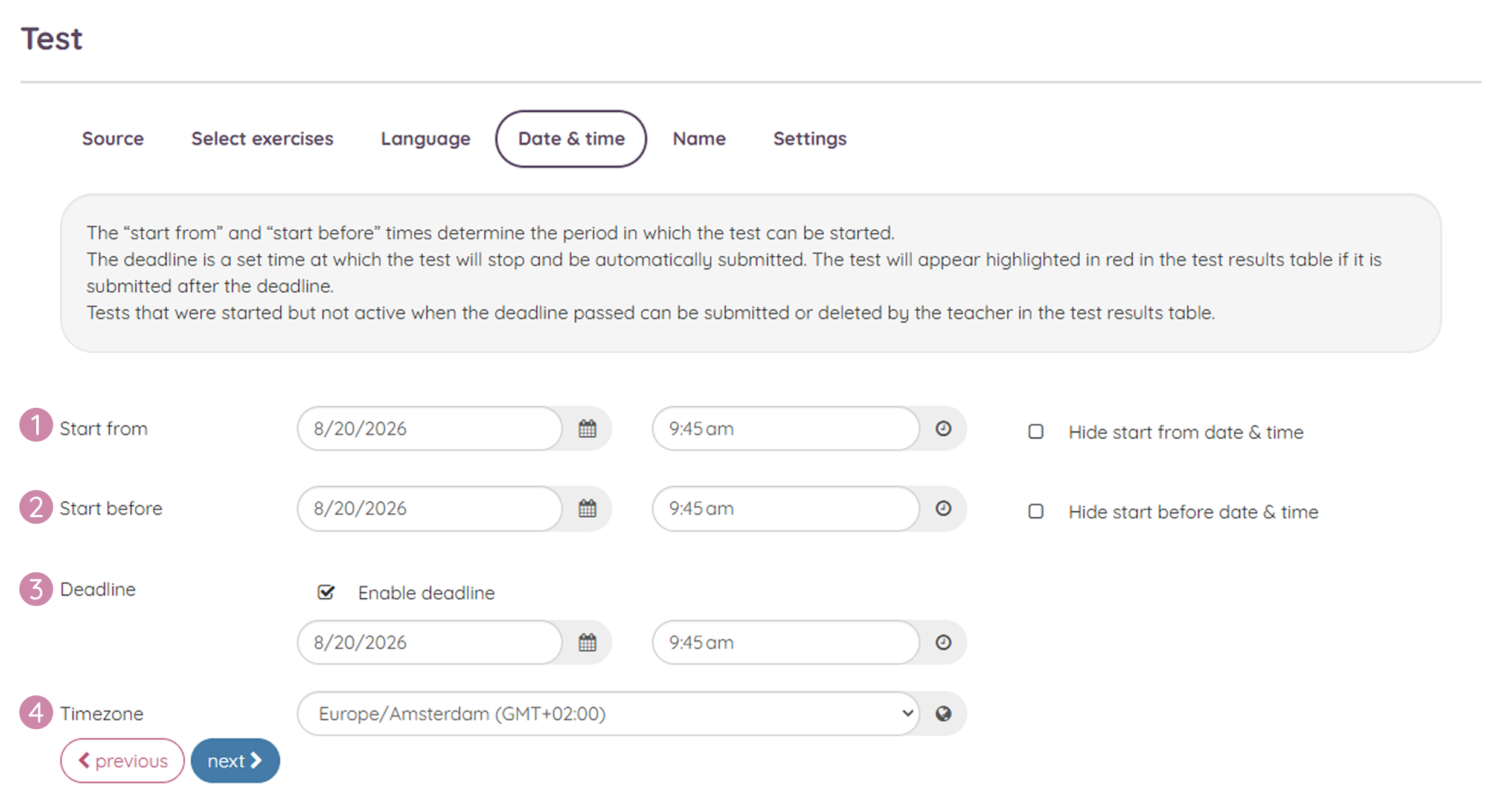Viewport: 1512px width, 812px height.
Task: Open calendar picker for Start from date
Action: click(587, 429)
